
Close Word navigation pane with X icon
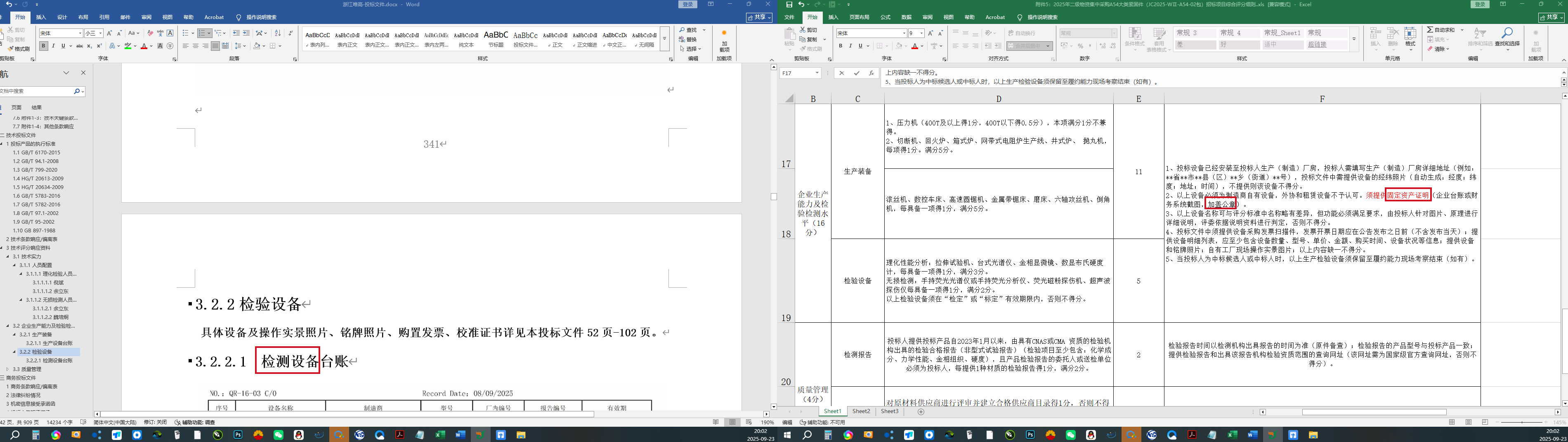point(83,73)
